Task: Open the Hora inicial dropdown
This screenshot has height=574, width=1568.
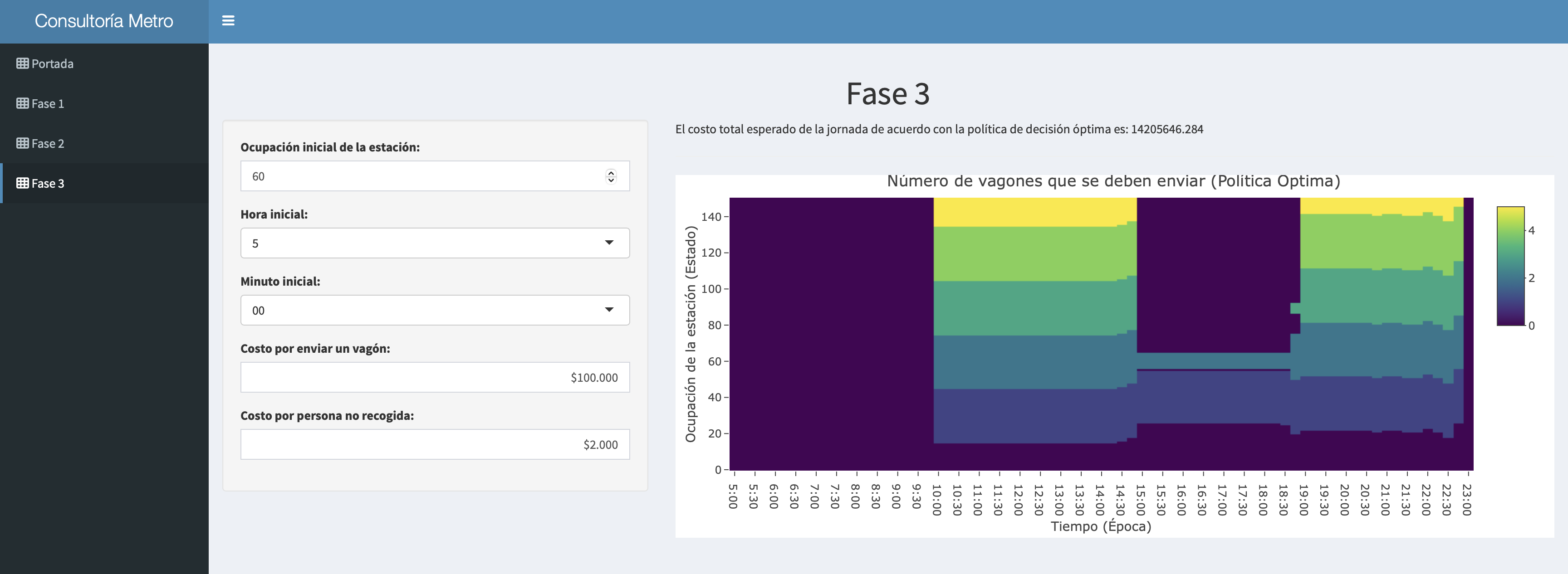Action: 435,243
